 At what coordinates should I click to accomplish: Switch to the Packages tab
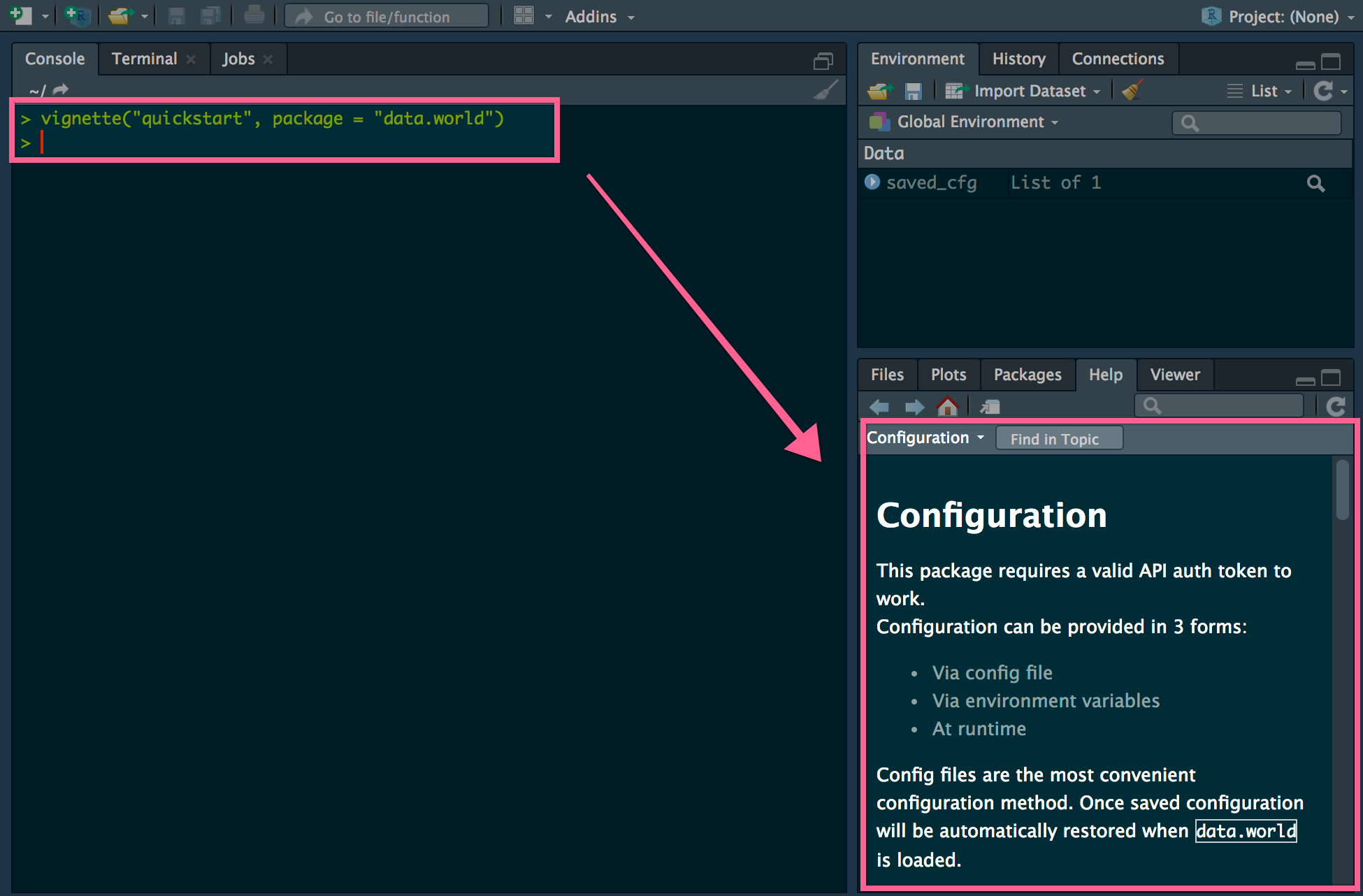point(1027,375)
